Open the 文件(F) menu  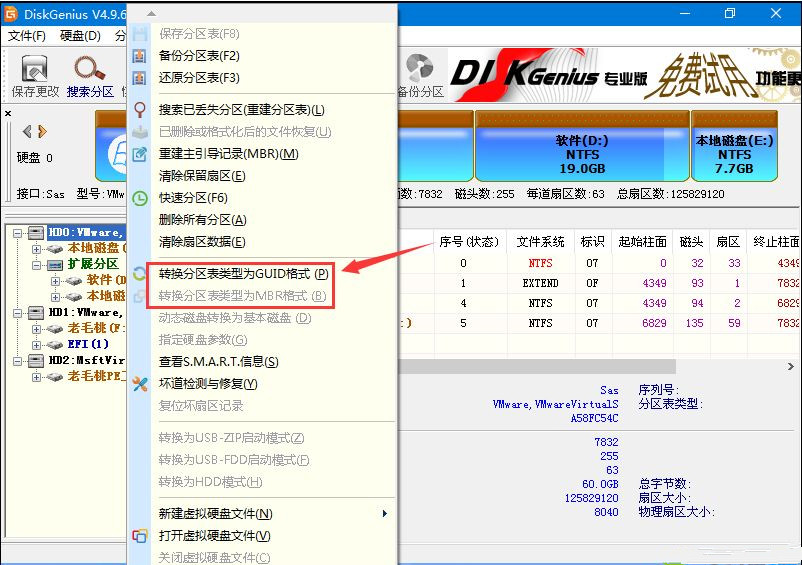(x=27, y=36)
